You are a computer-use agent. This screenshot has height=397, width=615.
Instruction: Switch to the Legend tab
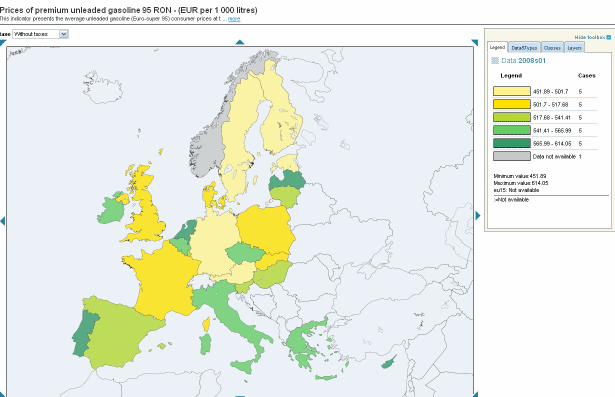tap(497, 47)
